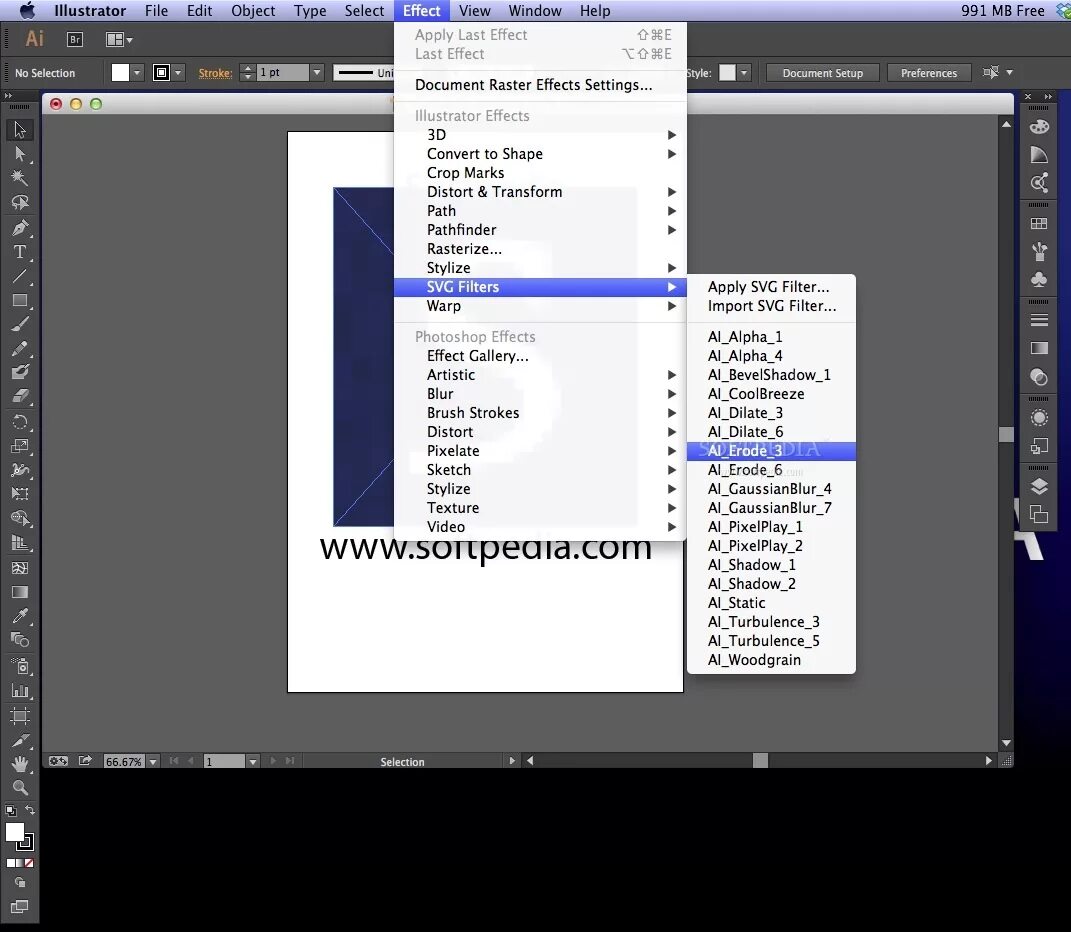1071x932 pixels.
Task: Select the Mesh tool
Action: pyautogui.click(x=20, y=568)
